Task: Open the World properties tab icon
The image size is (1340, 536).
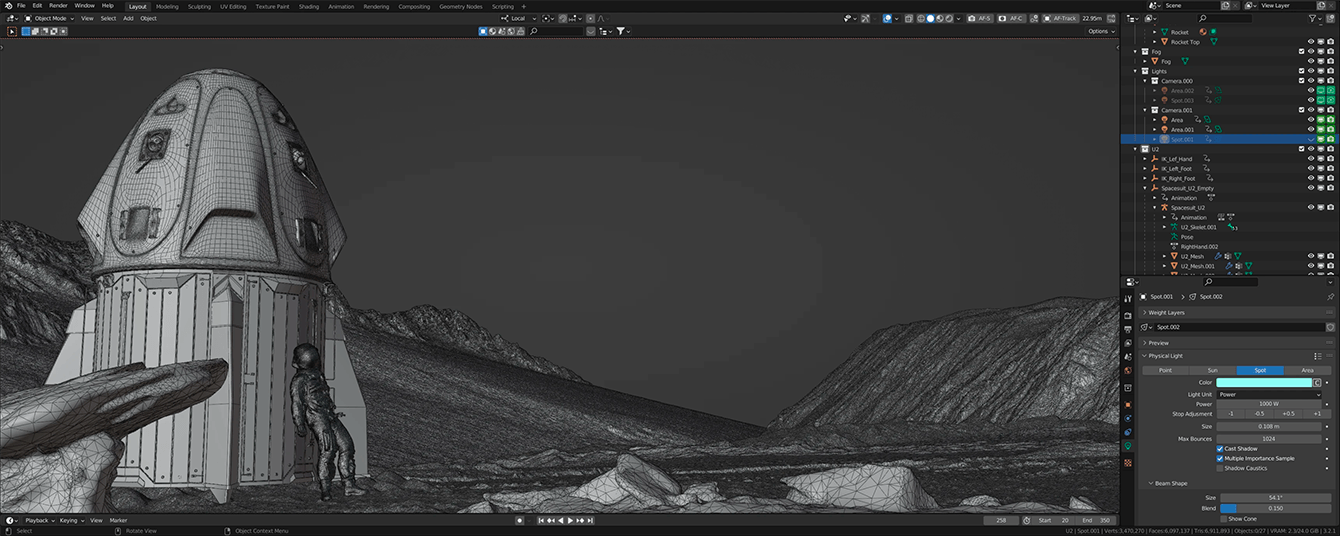Action: [x=1128, y=372]
